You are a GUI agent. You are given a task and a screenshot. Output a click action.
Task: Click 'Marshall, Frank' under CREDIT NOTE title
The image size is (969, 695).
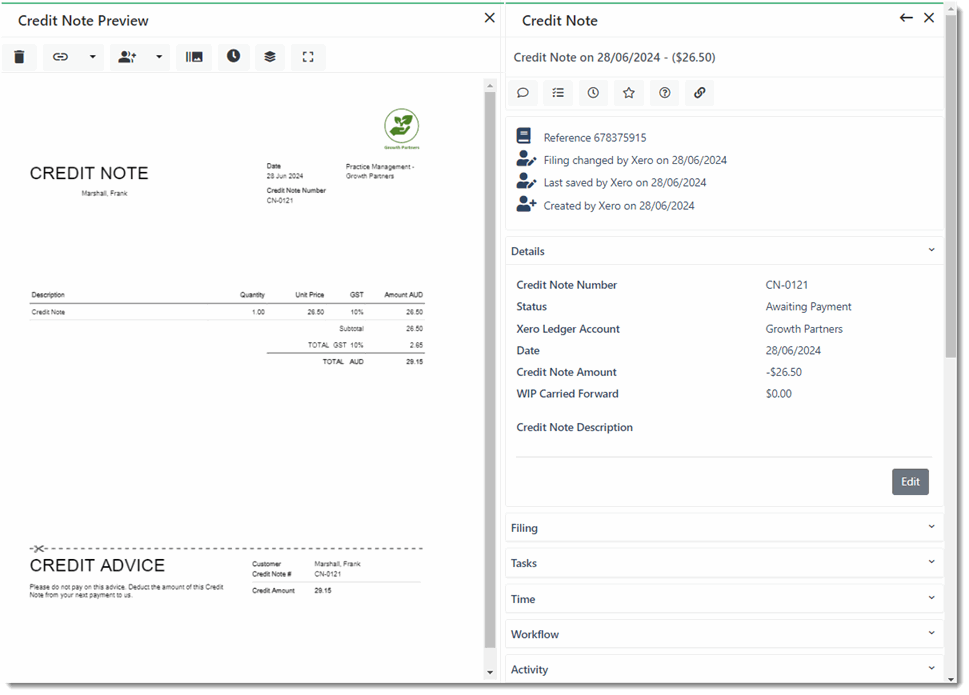104,193
